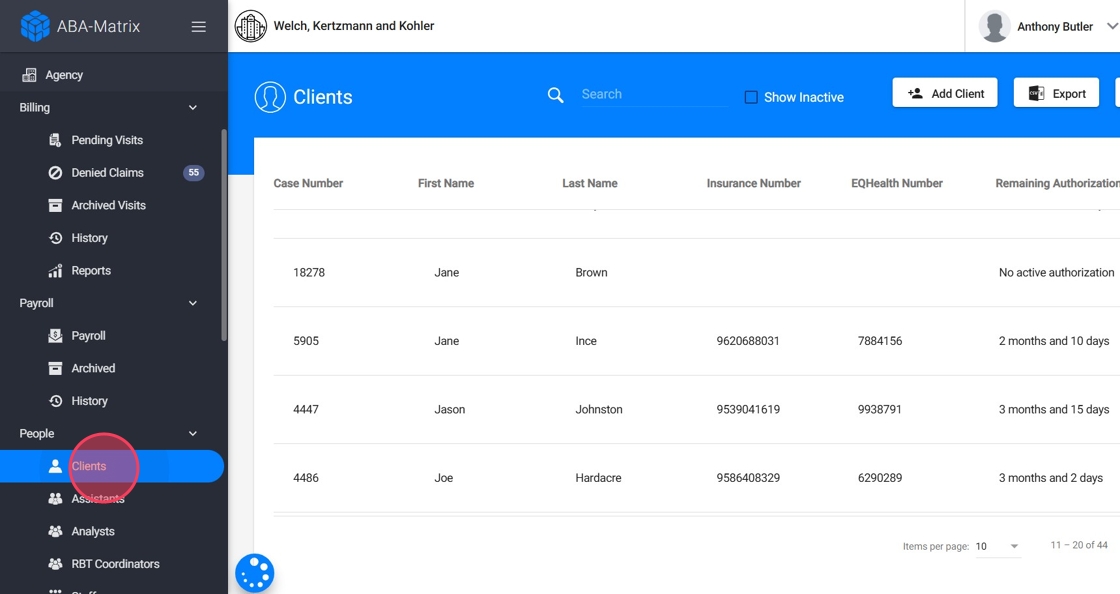1120x594 pixels.
Task: Click insurance number 9586408329
Action: pyautogui.click(x=748, y=478)
